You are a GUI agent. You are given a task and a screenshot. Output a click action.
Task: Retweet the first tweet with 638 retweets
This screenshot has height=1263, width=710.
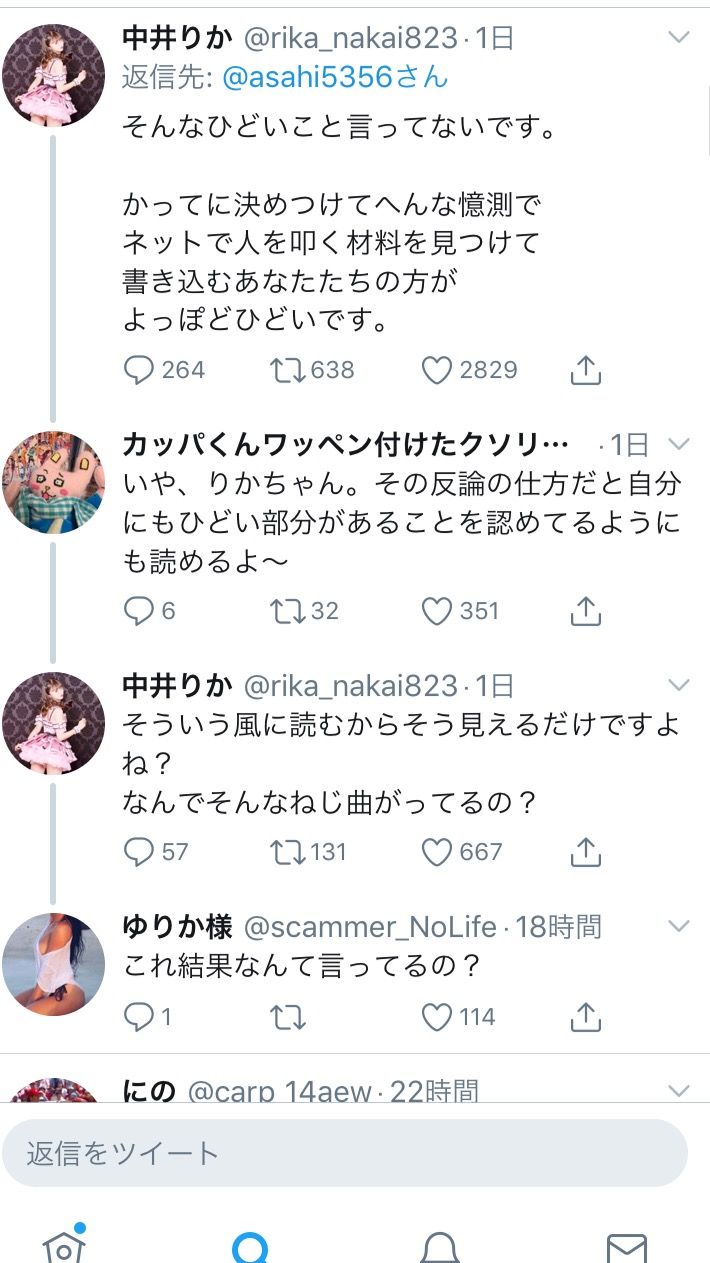pyautogui.click(x=288, y=371)
